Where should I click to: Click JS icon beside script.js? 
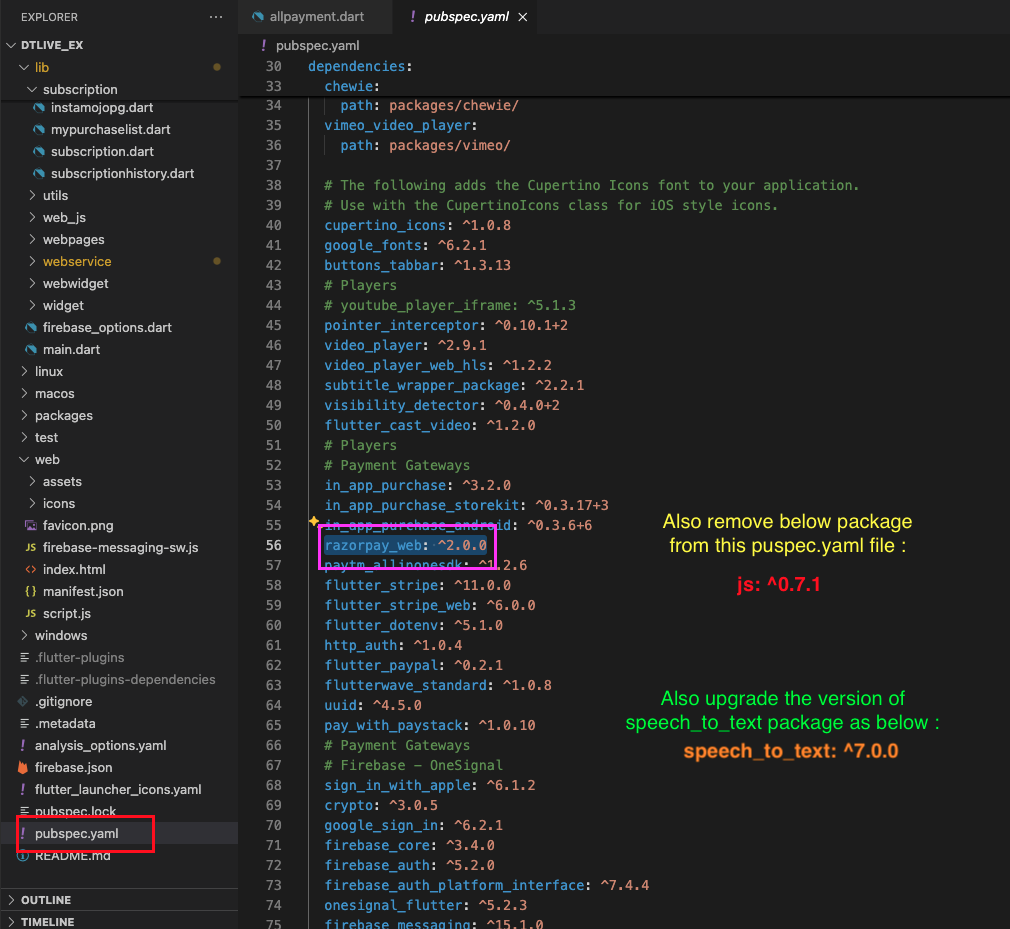(30, 613)
